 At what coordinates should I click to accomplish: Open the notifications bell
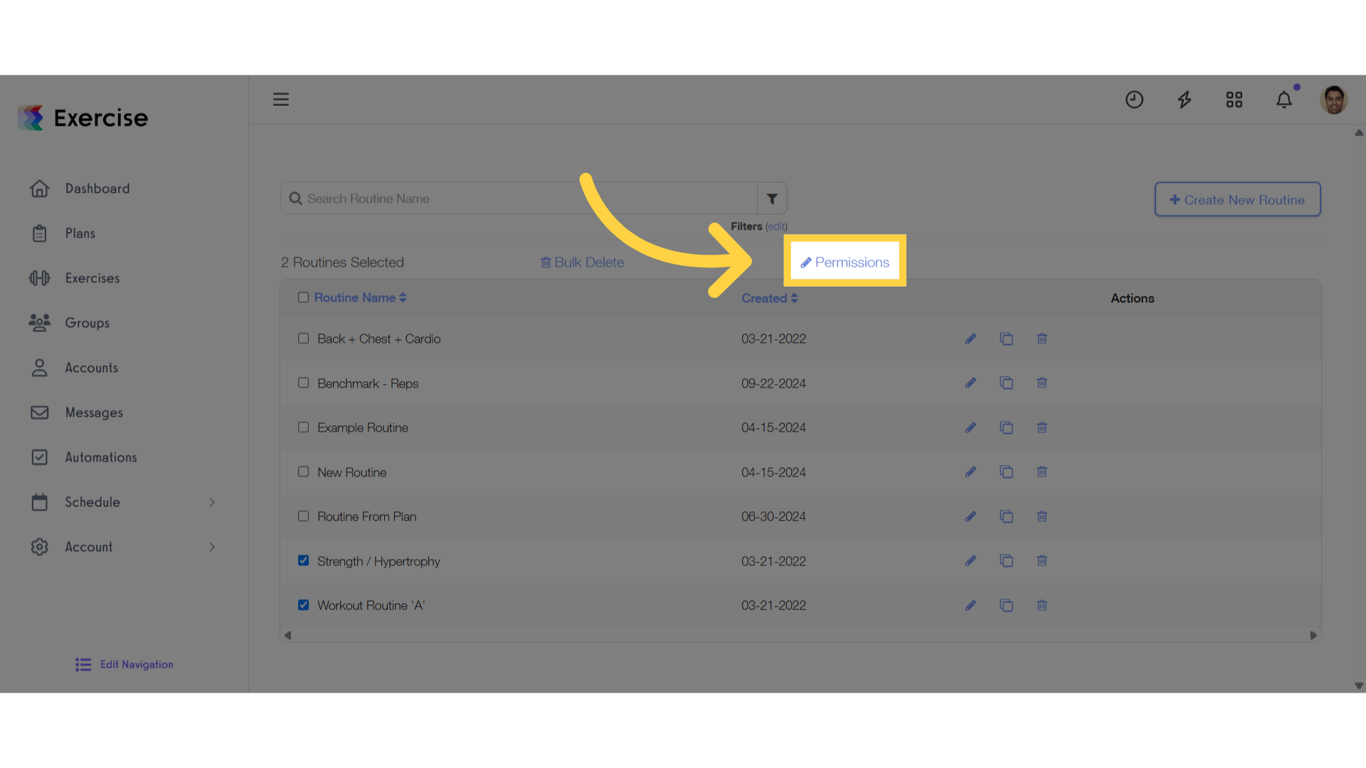point(1284,99)
